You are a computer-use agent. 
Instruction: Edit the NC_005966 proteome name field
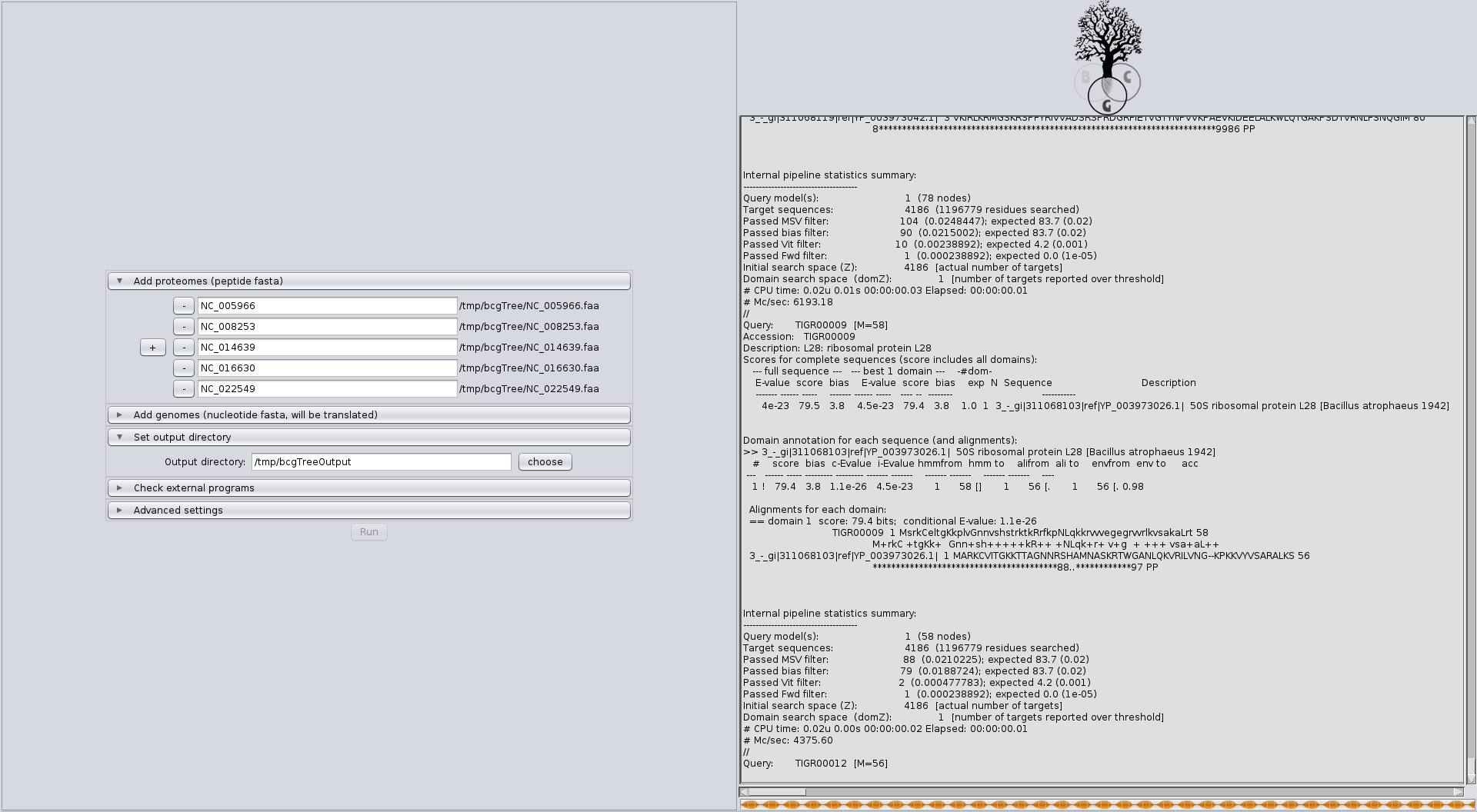(327, 306)
